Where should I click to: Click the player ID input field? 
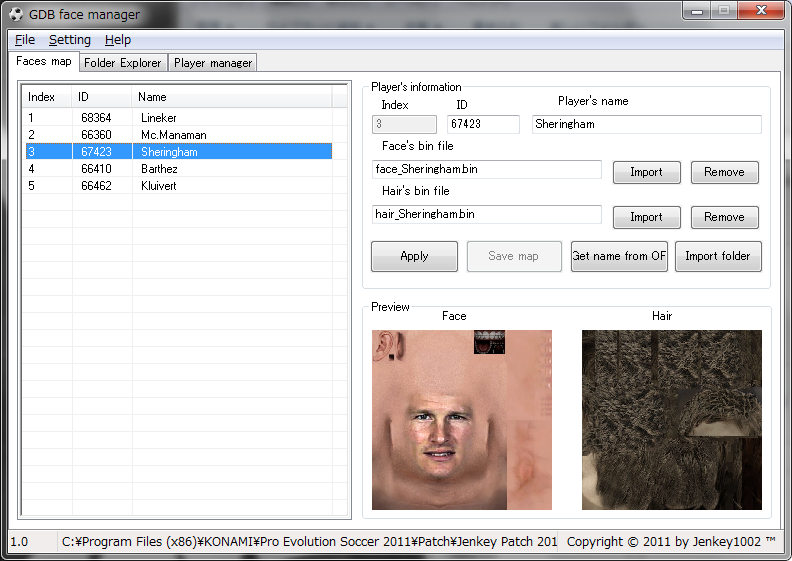[x=483, y=124]
